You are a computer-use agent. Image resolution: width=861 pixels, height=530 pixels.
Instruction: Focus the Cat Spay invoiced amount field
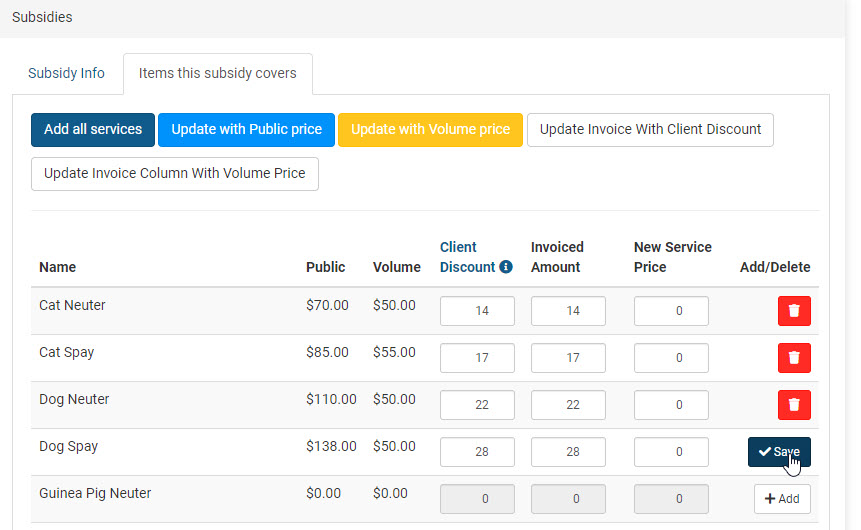pyautogui.click(x=568, y=358)
